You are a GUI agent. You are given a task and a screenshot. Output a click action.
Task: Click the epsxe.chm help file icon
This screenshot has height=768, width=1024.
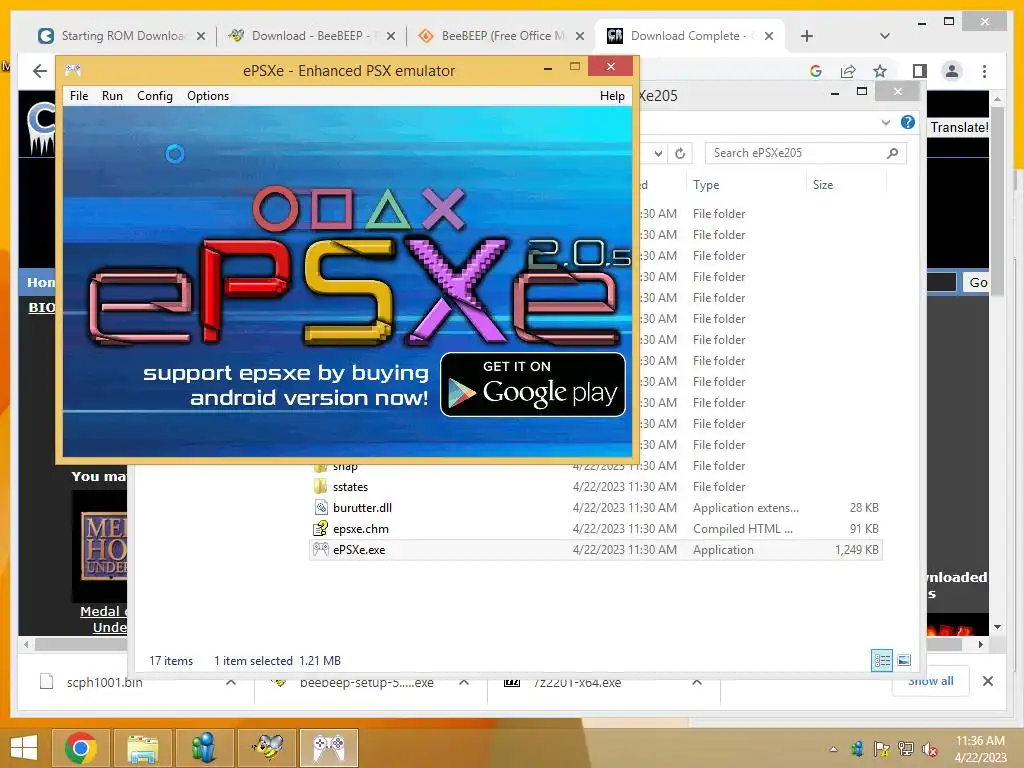(321, 528)
